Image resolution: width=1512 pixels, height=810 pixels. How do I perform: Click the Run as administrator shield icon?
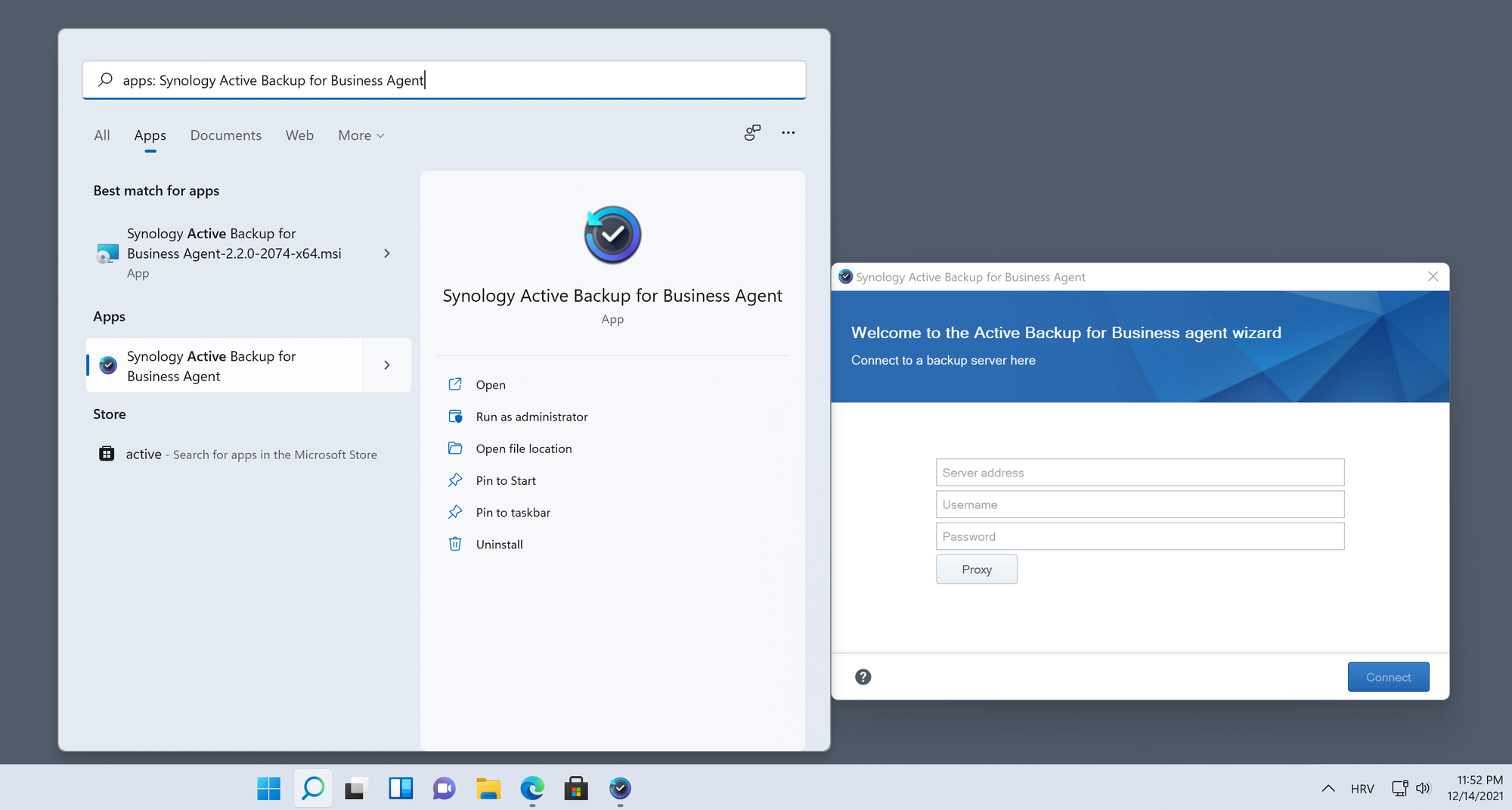[455, 416]
